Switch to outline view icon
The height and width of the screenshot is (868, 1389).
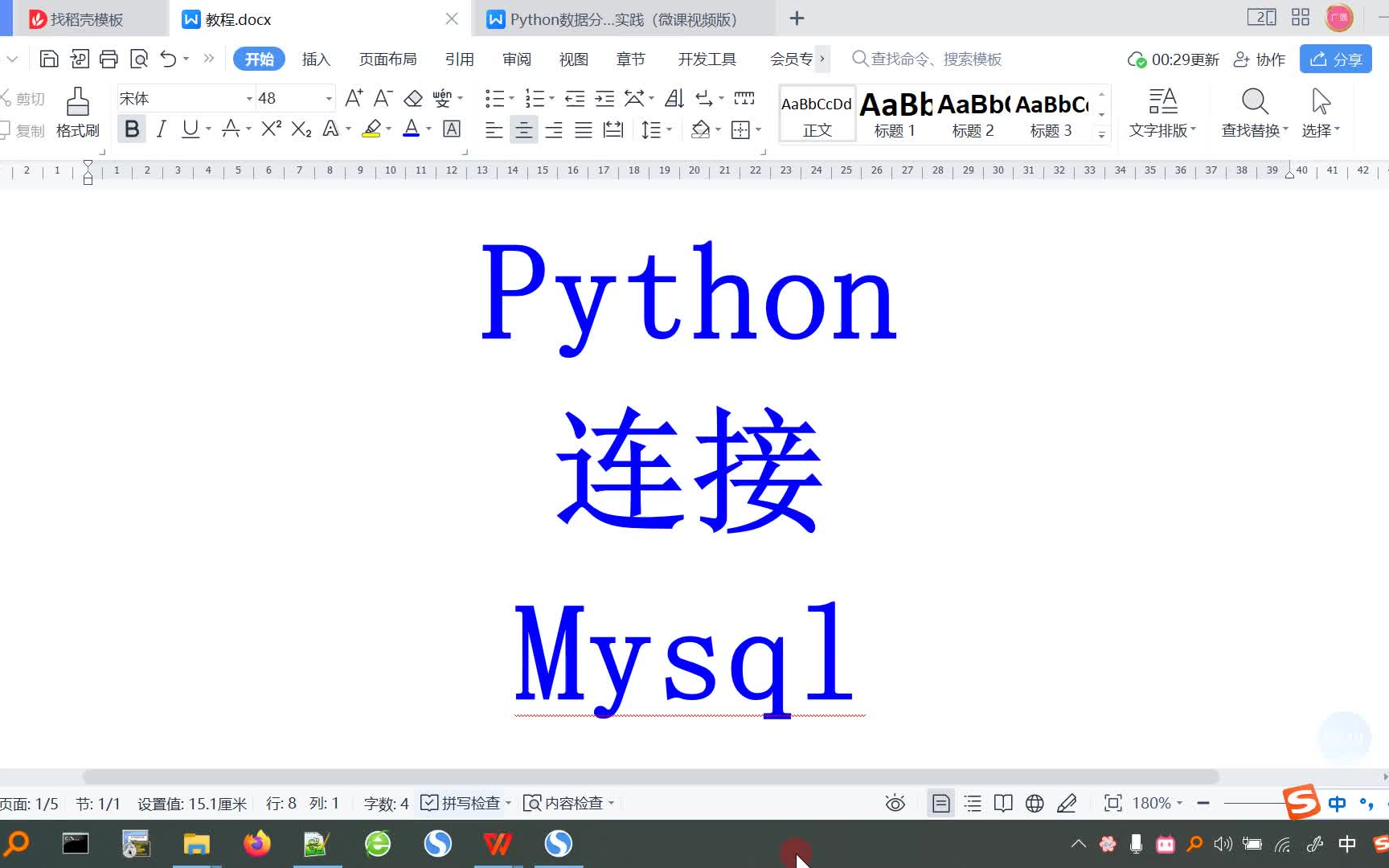(973, 803)
